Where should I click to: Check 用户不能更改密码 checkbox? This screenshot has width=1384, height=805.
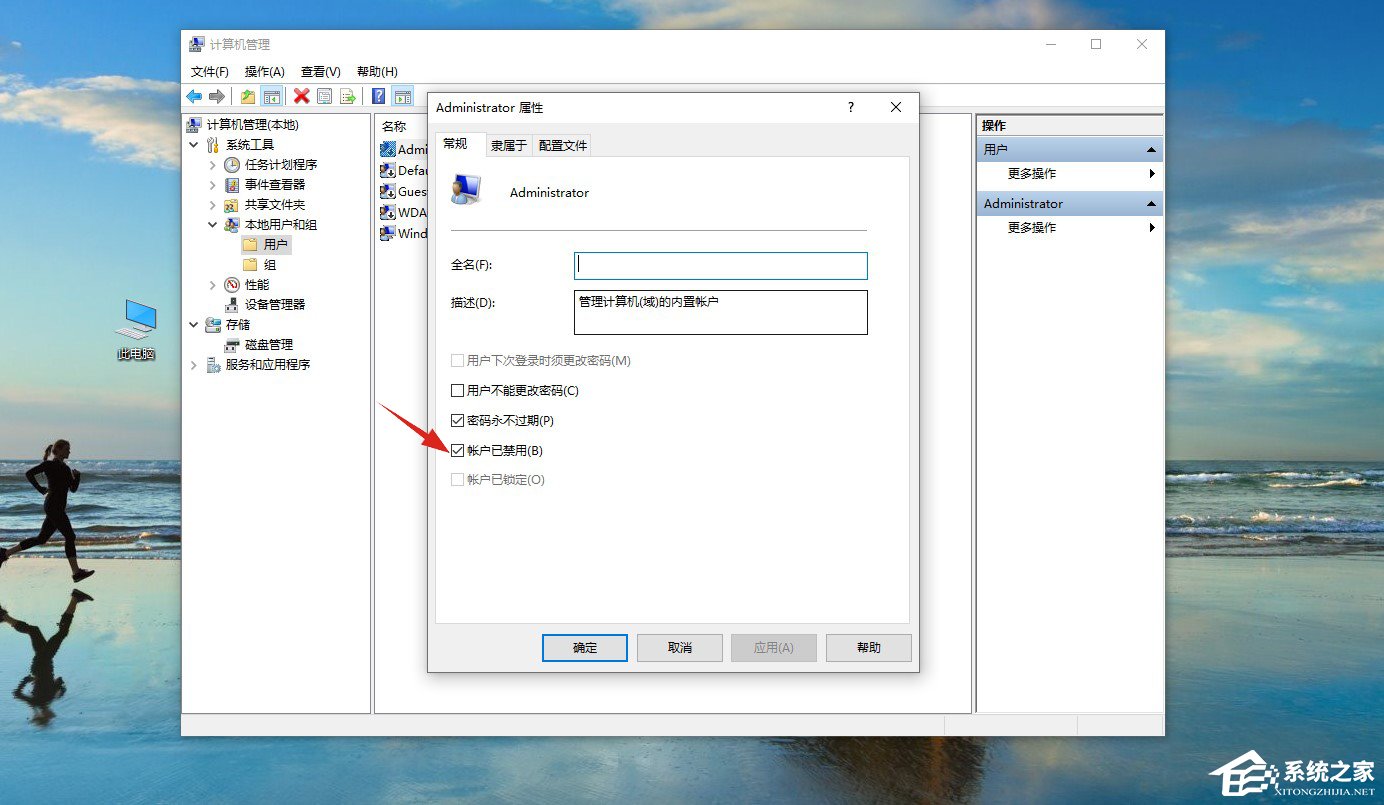click(457, 390)
